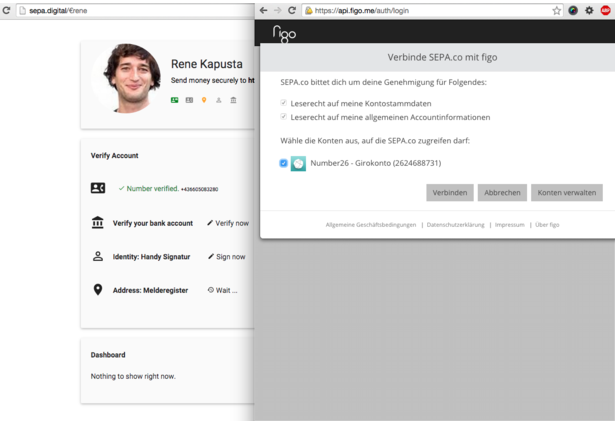This screenshot has height=424, width=615.
Task: Click the Dashboard heading
Action: tap(108, 355)
